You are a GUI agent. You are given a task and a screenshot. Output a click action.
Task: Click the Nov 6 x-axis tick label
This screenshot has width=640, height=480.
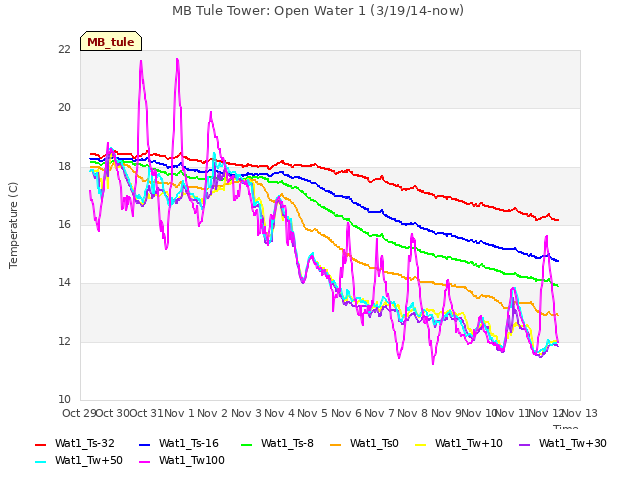[346, 413]
